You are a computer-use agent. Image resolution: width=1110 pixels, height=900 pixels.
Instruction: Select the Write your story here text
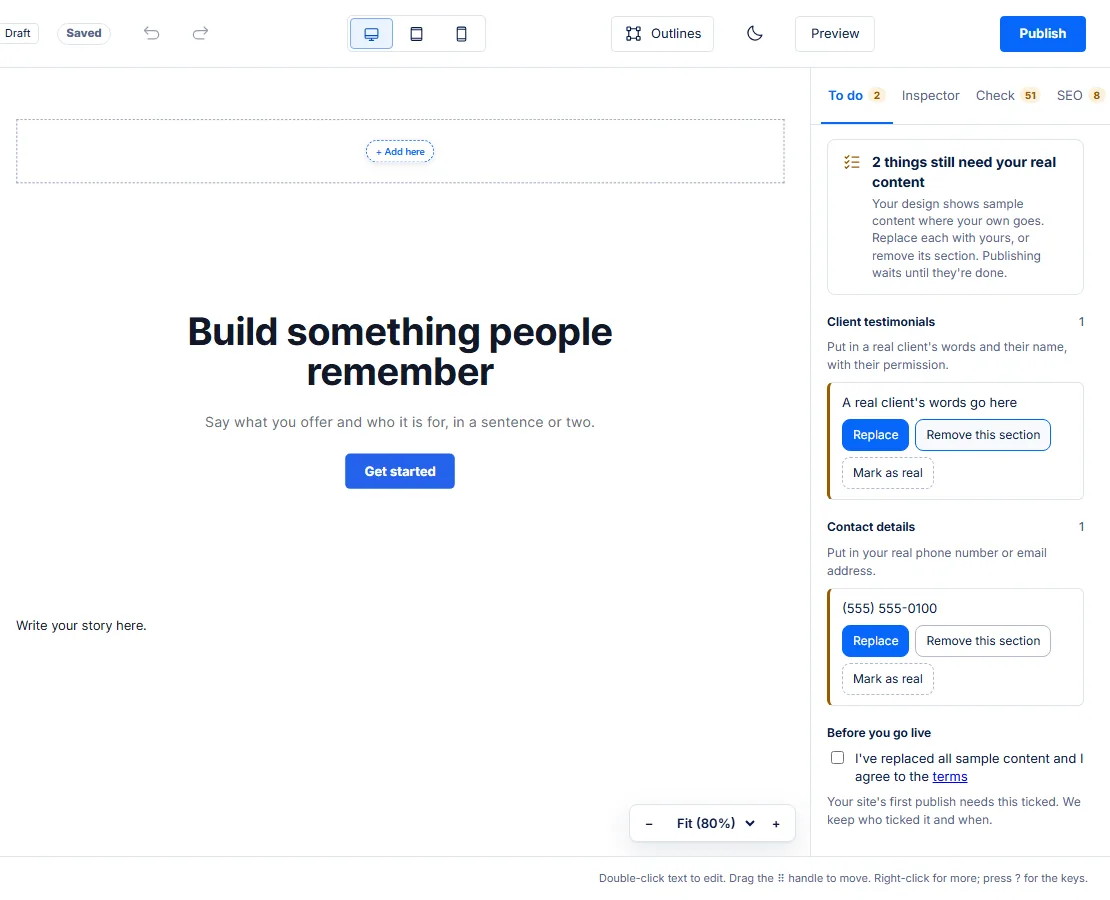[x=81, y=625]
